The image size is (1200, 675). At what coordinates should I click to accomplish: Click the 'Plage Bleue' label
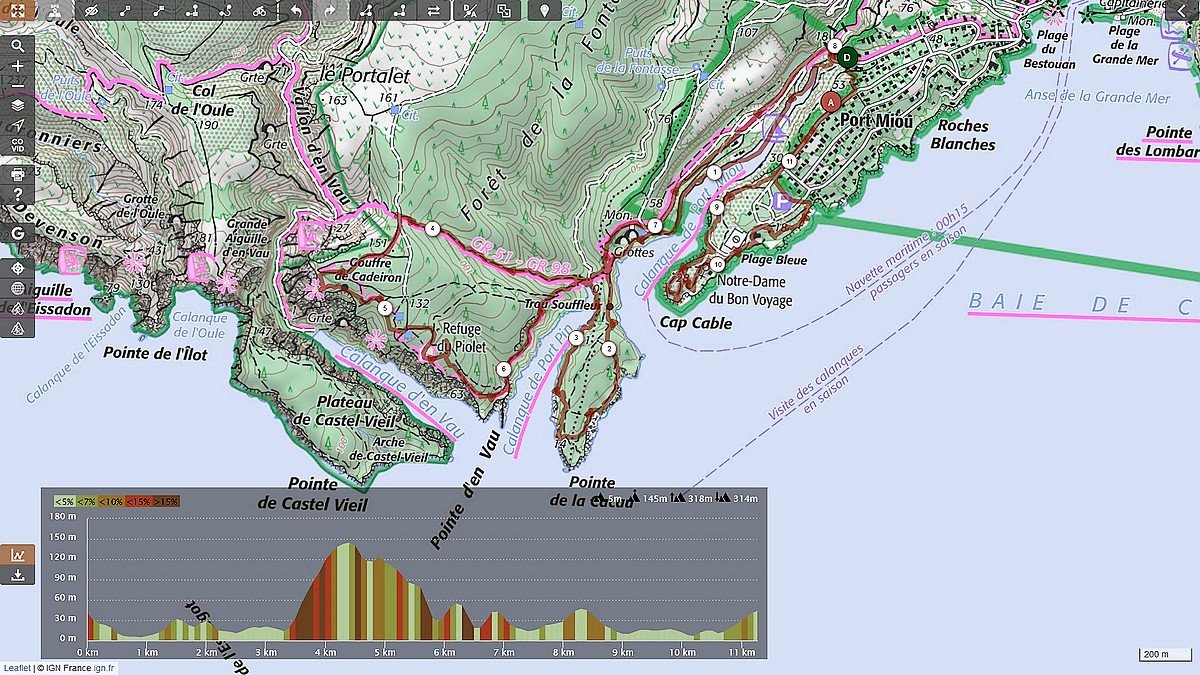774,260
